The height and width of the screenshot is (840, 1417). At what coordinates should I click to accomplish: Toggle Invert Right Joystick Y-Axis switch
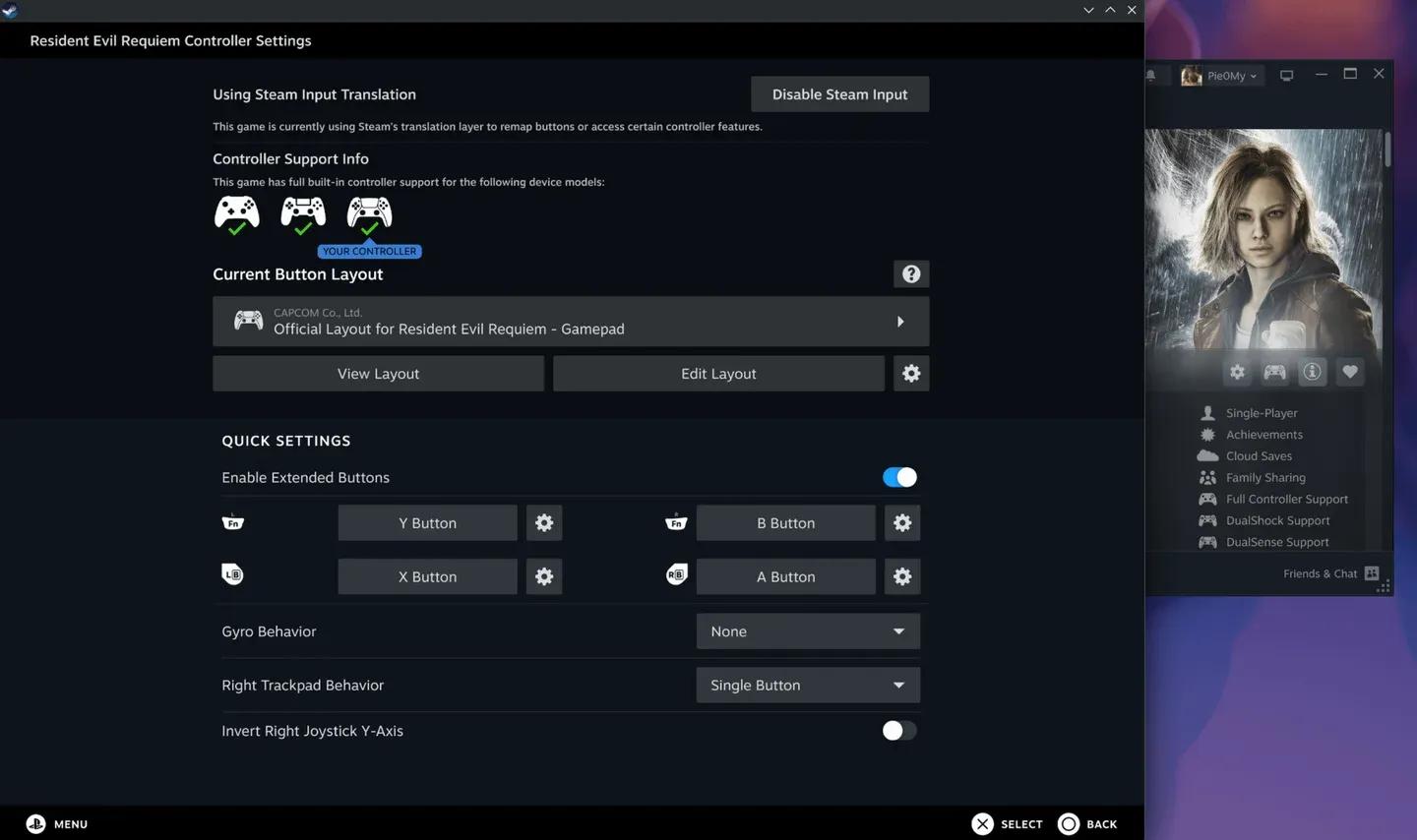[899, 731]
